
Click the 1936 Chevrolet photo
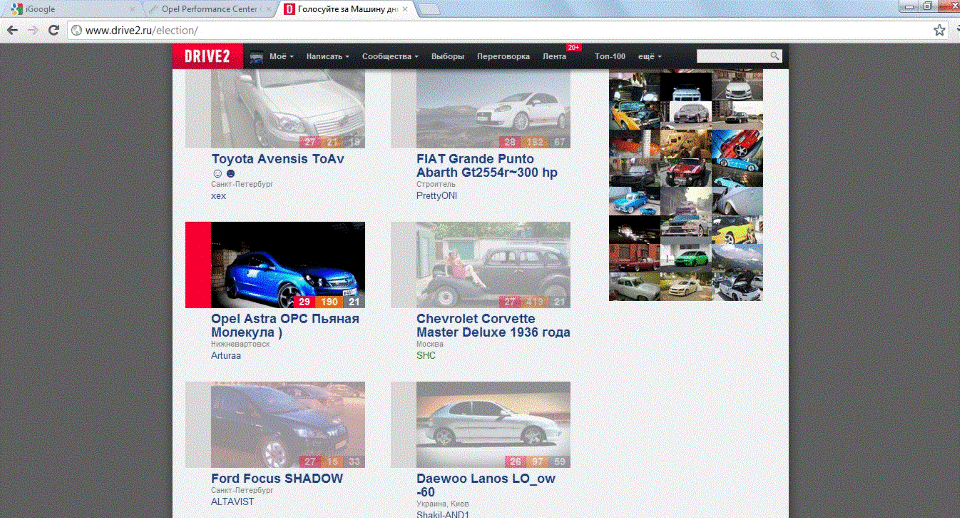coord(493,265)
